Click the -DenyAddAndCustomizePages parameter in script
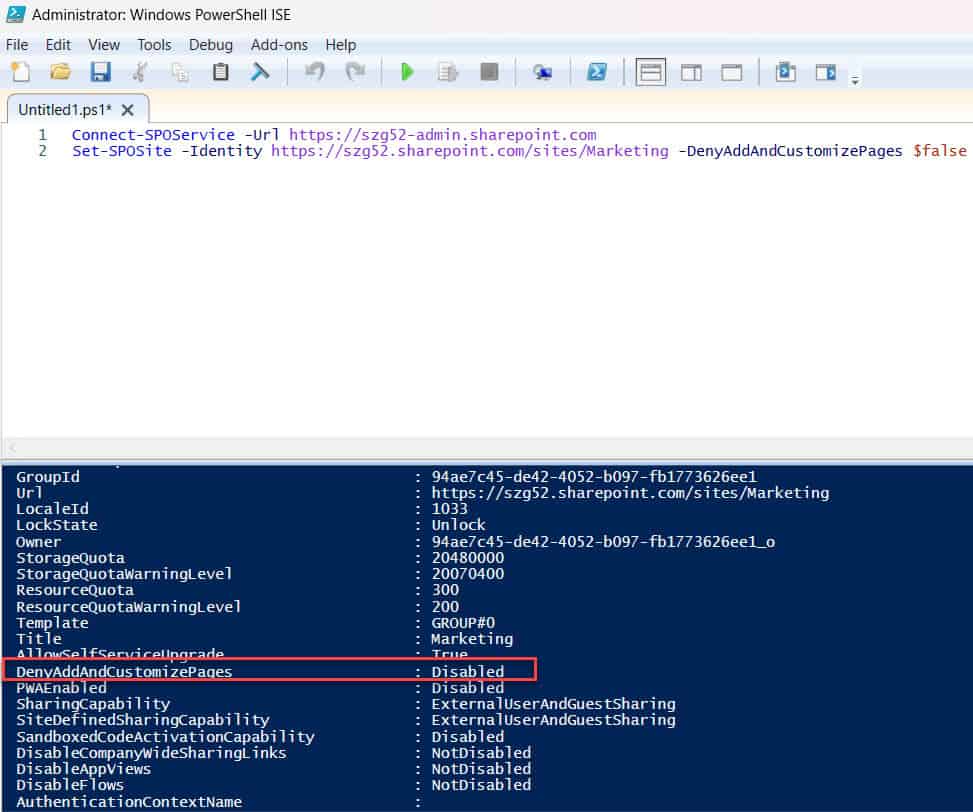 pyautogui.click(x=790, y=151)
